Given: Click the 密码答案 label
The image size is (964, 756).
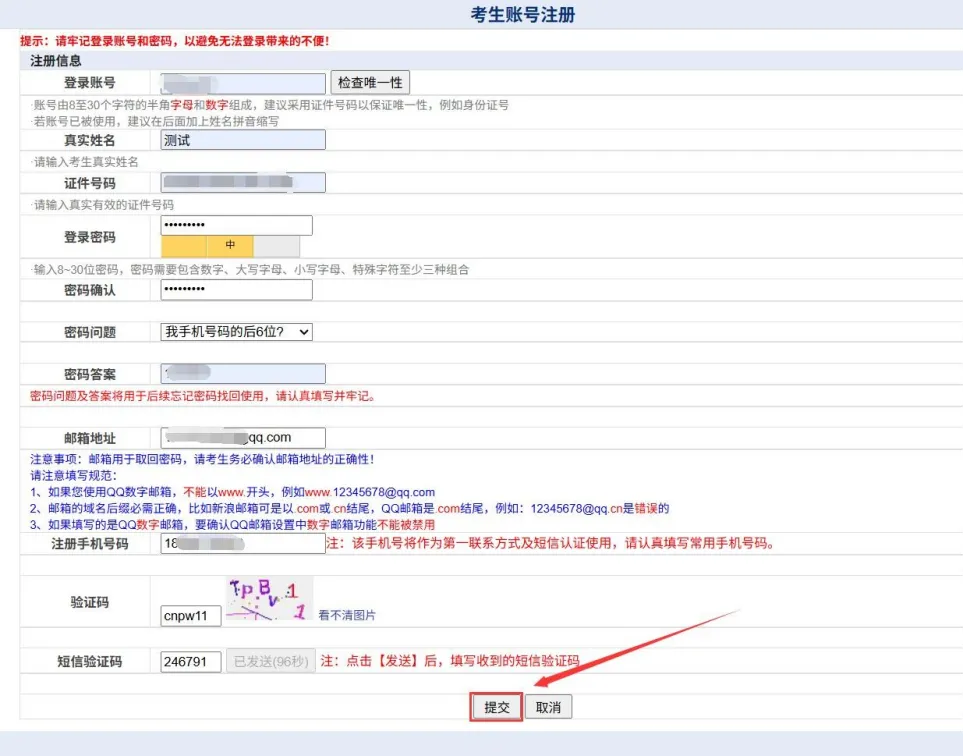Looking at the screenshot, I should (90, 374).
